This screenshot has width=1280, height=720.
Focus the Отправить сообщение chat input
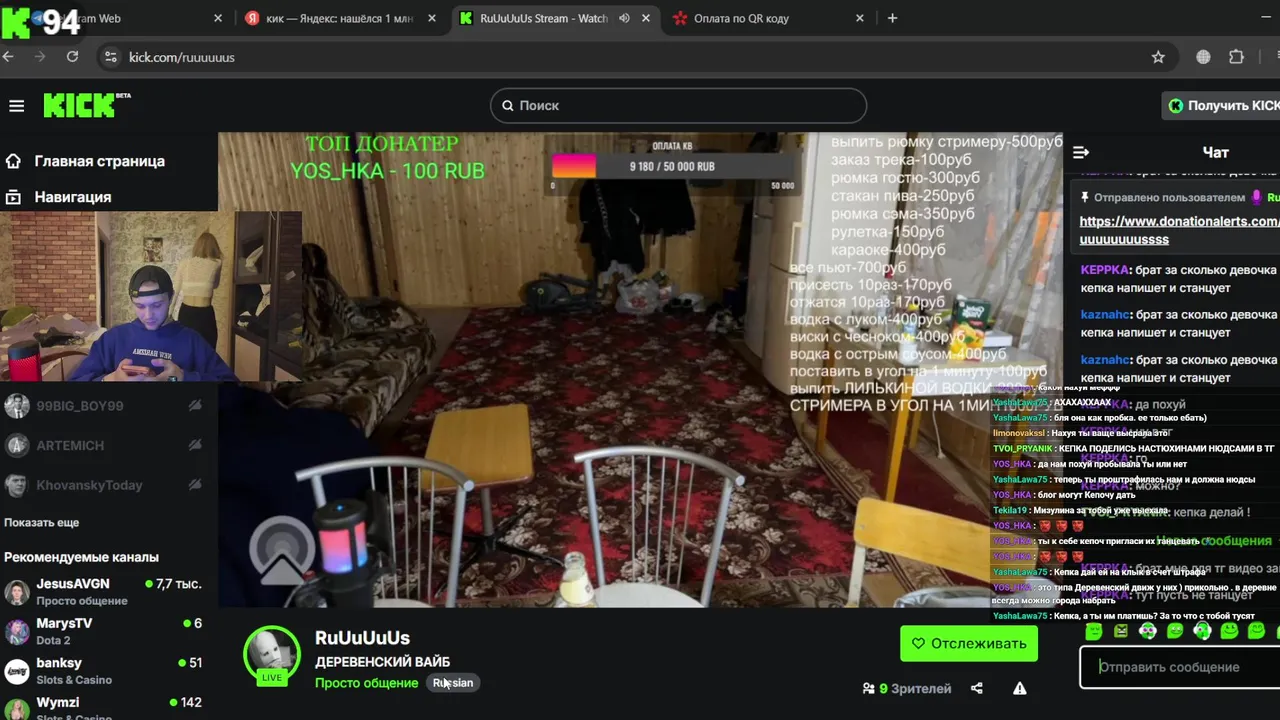click(1180, 667)
